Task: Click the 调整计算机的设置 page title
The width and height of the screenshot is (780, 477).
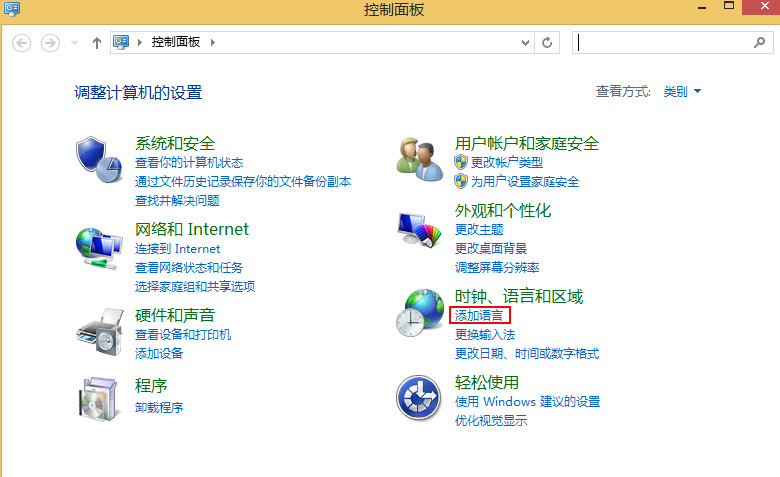Action: 138,93
